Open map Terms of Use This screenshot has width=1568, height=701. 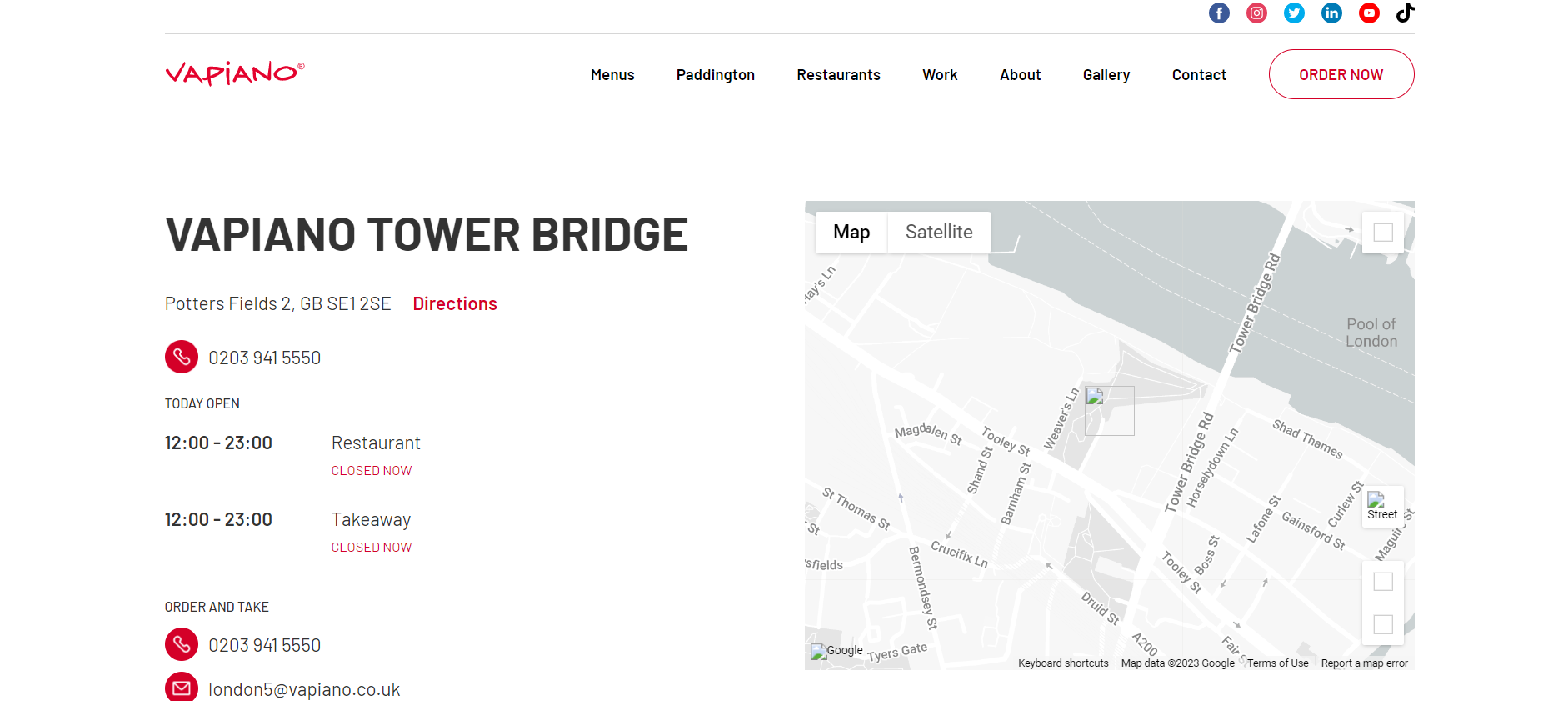[x=1277, y=663]
